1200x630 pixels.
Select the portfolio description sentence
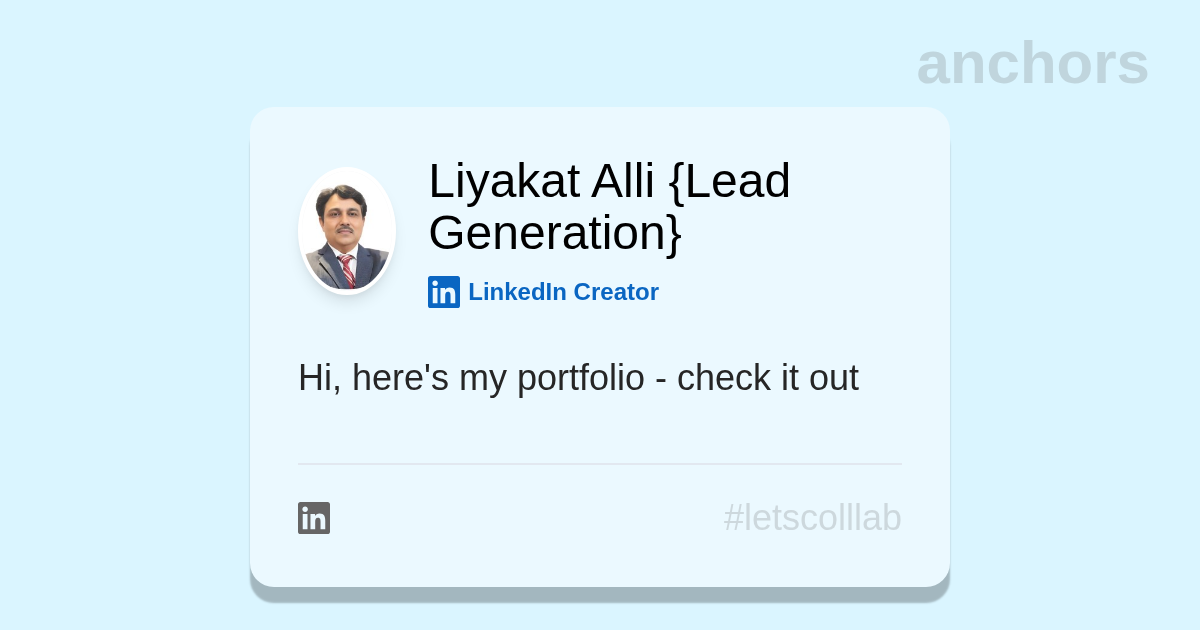pyautogui.click(x=578, y=378)
